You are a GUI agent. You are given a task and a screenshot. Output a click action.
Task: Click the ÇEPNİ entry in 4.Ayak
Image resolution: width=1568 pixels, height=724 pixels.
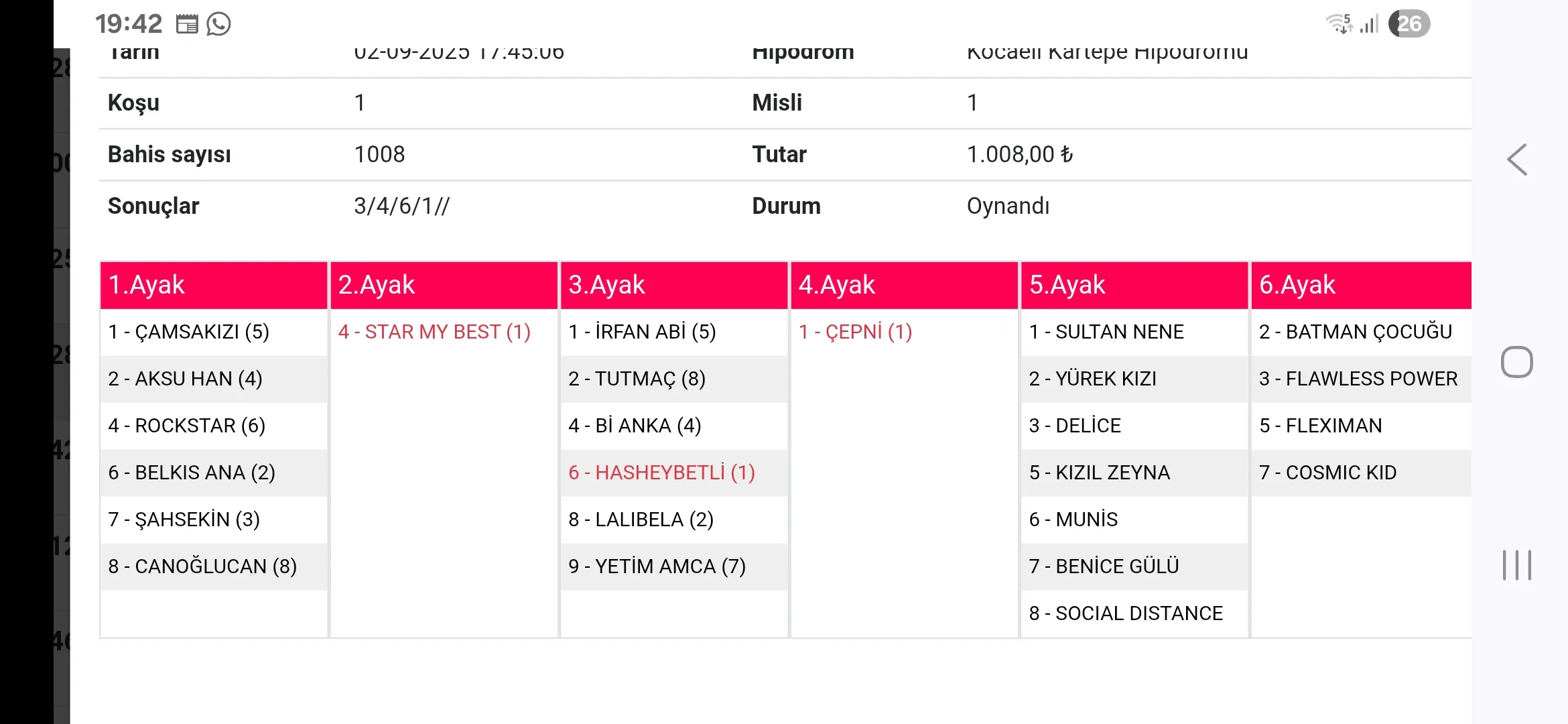[855, 332]
